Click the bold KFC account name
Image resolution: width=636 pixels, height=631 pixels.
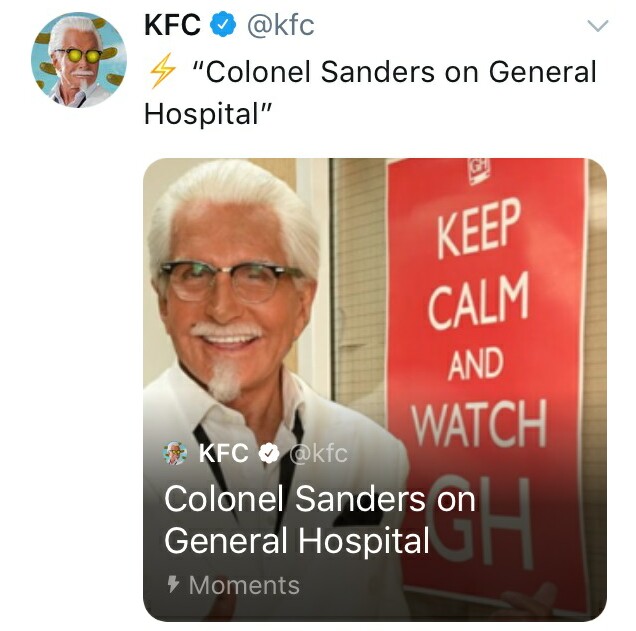click(x=173, y=25)
